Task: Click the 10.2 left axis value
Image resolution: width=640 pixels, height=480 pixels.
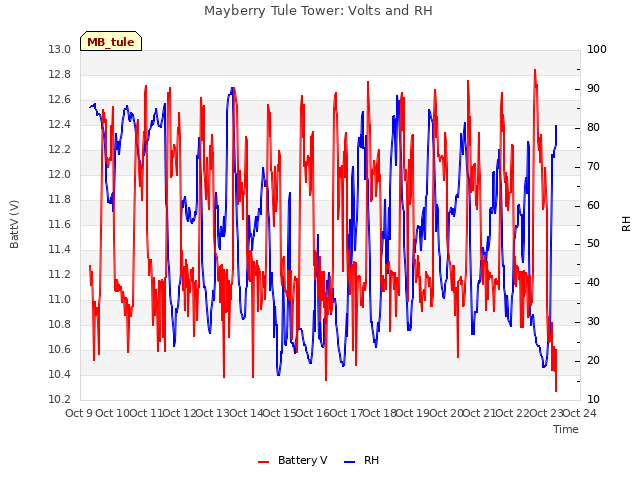Action: [x=59, y=400]
